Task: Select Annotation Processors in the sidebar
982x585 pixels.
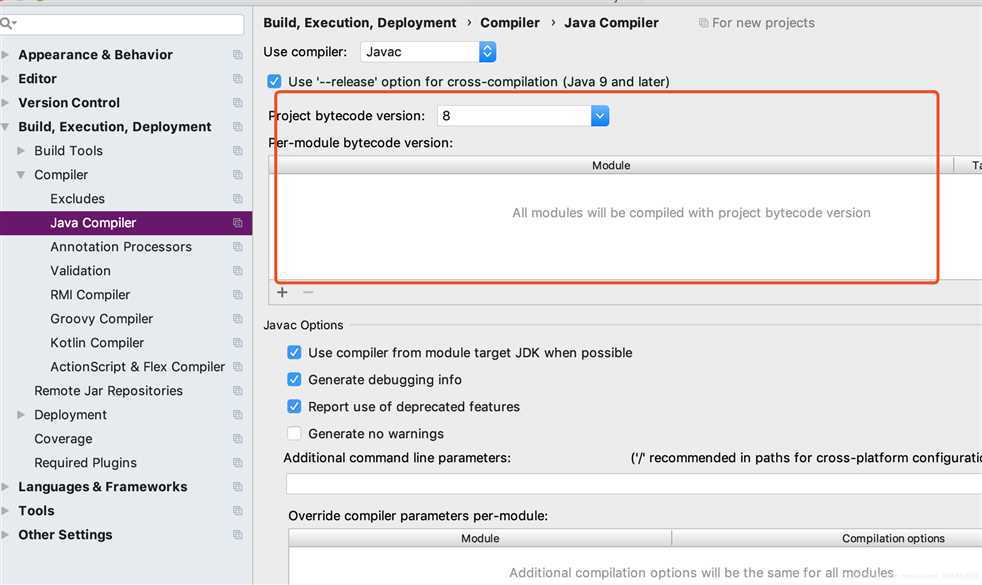Action: click(x=121, y=247)
